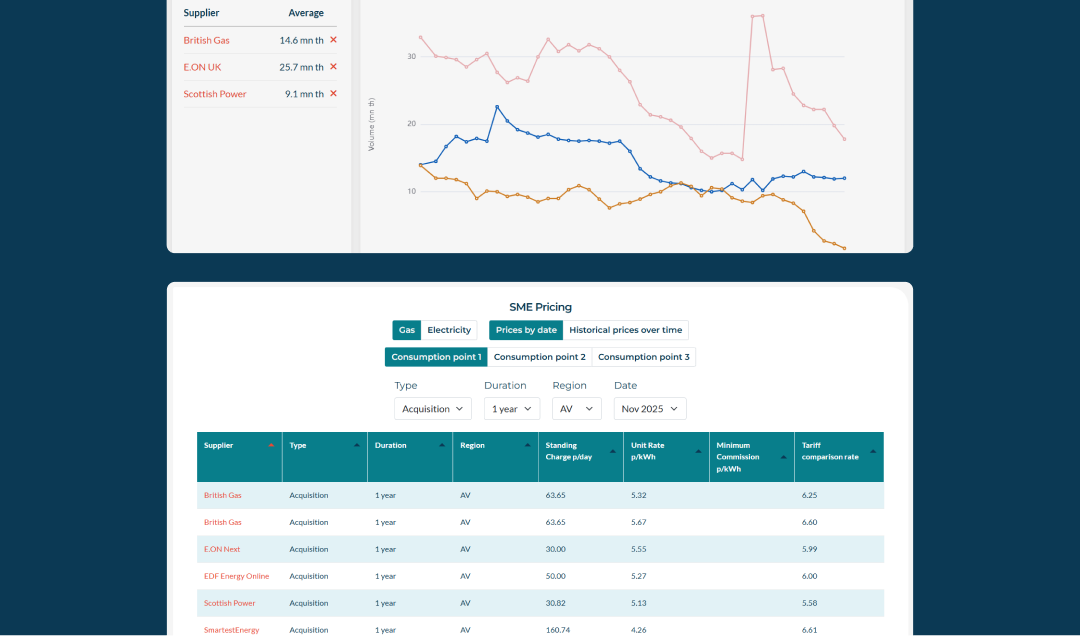Open the Type dropdown showing Acquisition
Screen dimensions: 1080x636
[433, 409]
